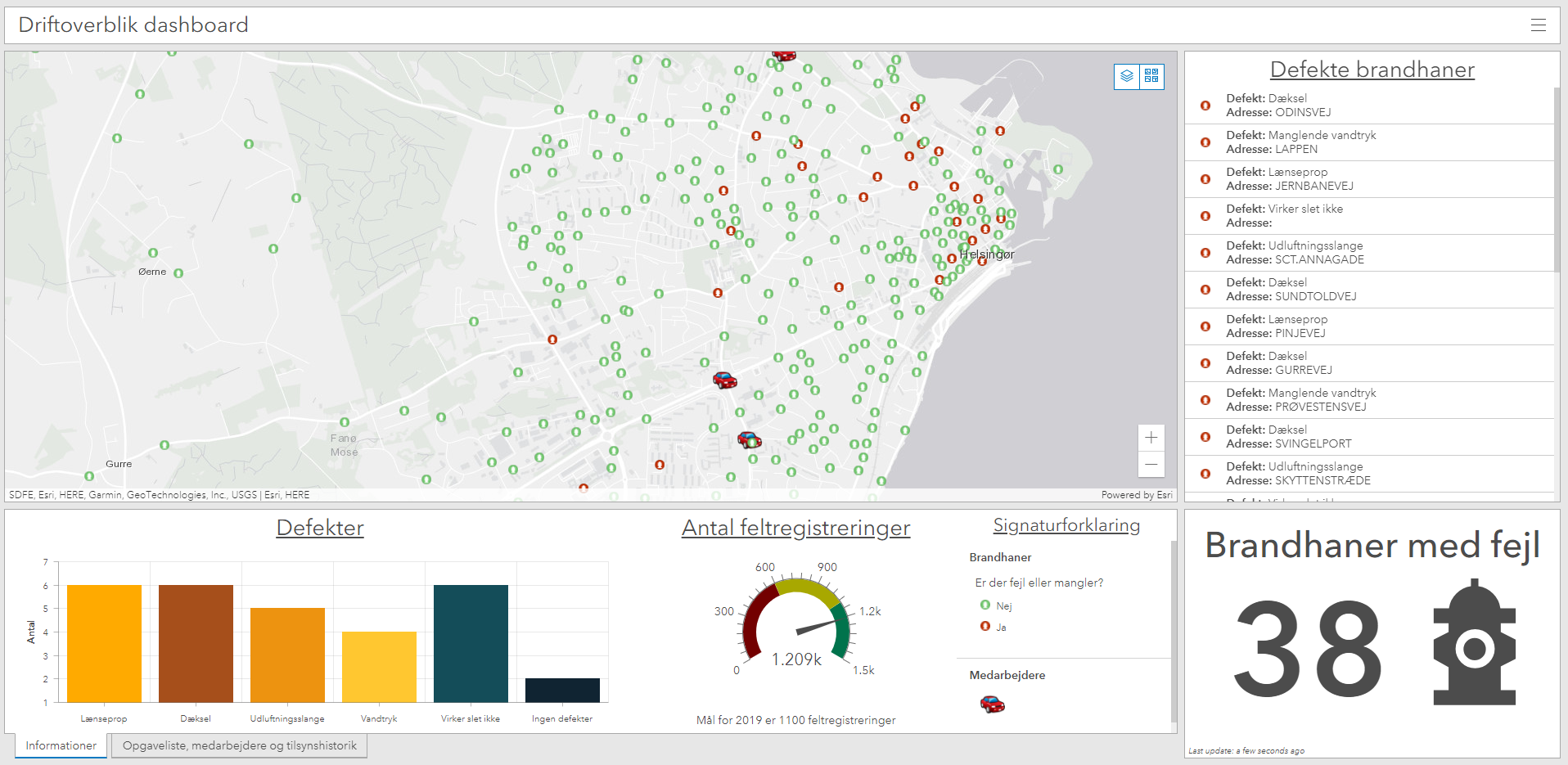This screenshot has height=765, width=1568.
Task: Open the dashboard hamburger menu
Action: (x=1538, y=25)
